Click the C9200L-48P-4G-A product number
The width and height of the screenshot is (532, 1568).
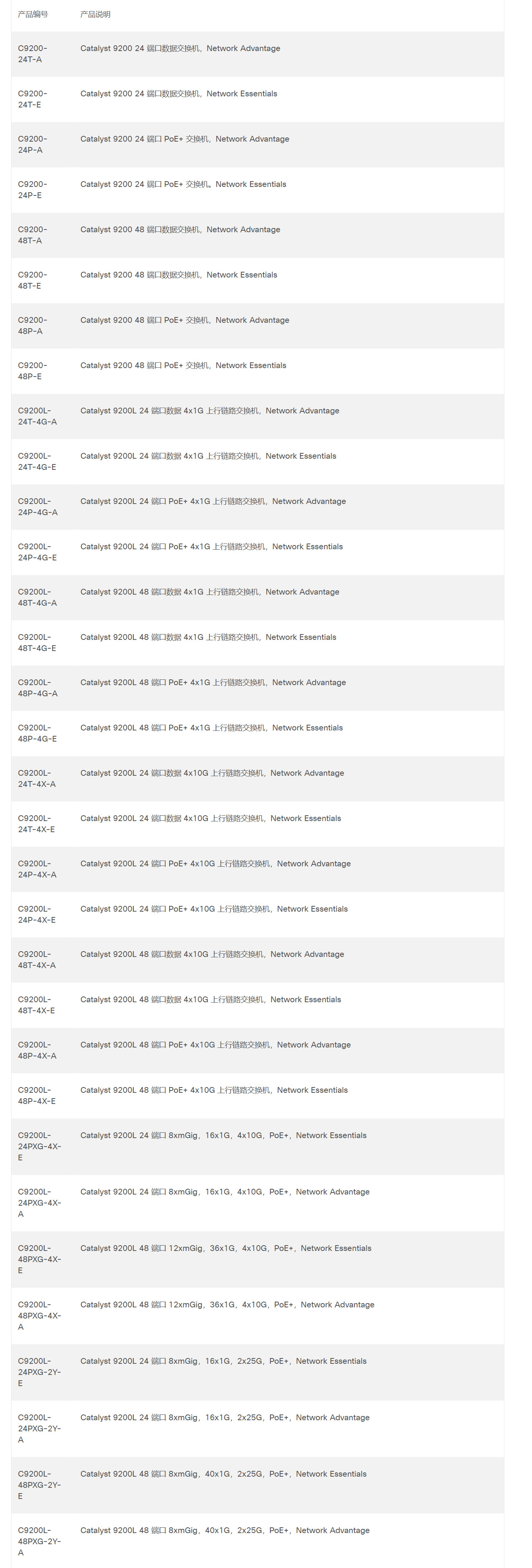(38, 688)
